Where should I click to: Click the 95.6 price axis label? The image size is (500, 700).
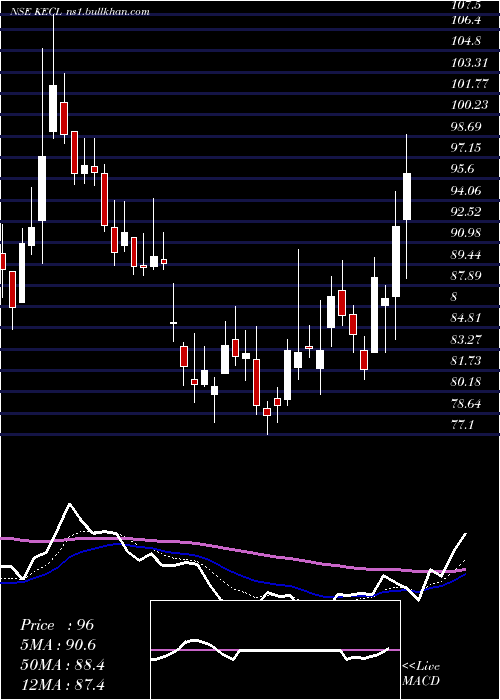click(464, 169)
